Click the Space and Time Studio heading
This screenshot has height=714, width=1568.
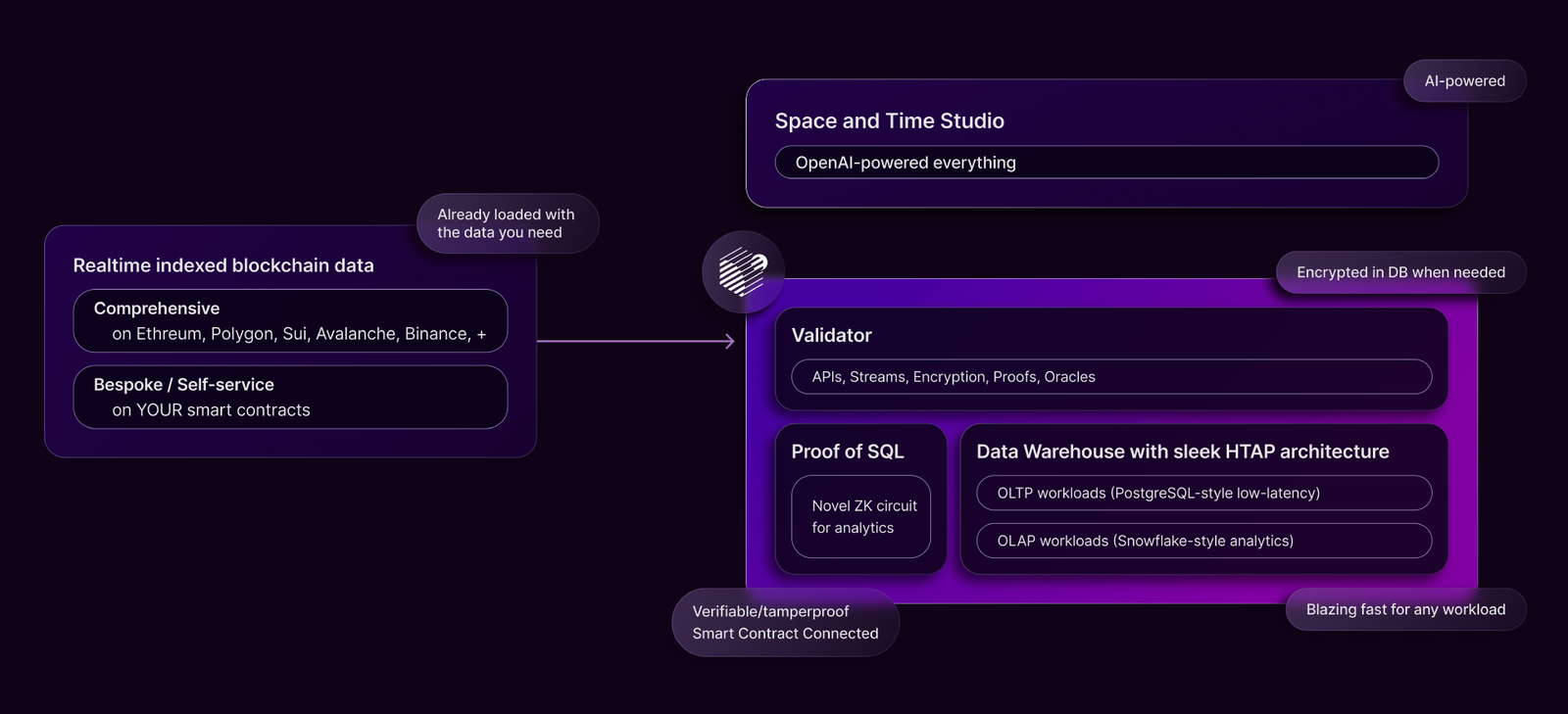point(889,120)
